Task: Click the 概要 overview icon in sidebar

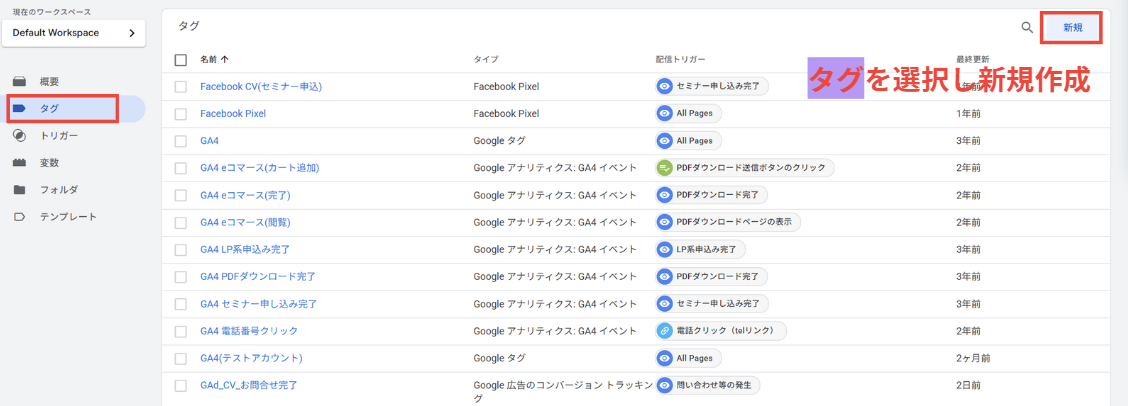Action: (19, 81)
